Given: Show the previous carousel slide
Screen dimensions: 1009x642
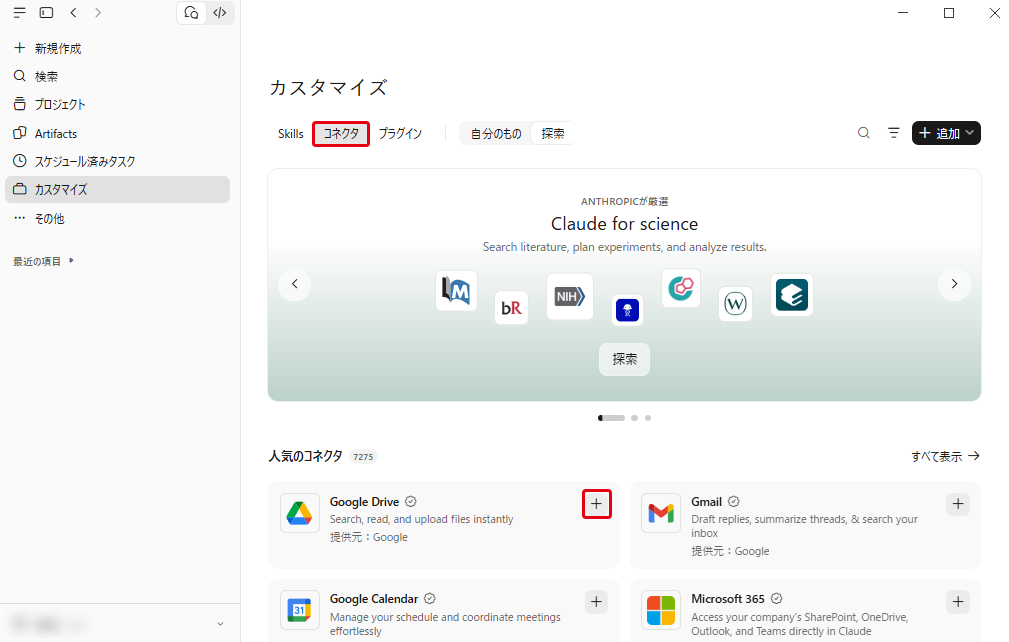Looking at the screenshot, I should pyautogui.click(x=295, y=284).
